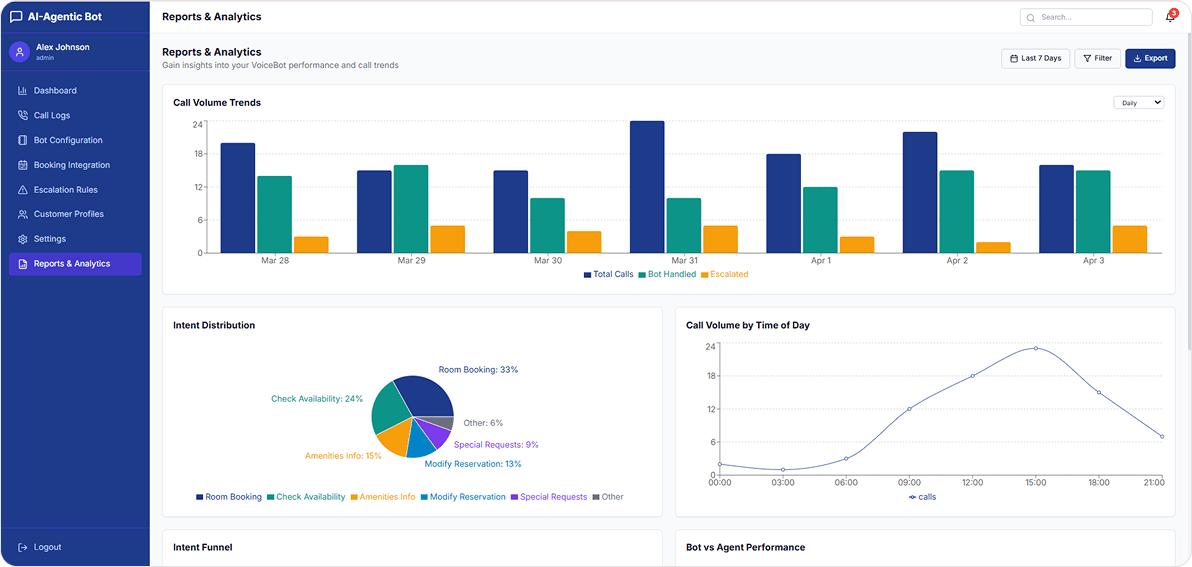Click the Customer Profiles people icon
The width and height of the screenshot is (1192, 567).
click(23, 214)
